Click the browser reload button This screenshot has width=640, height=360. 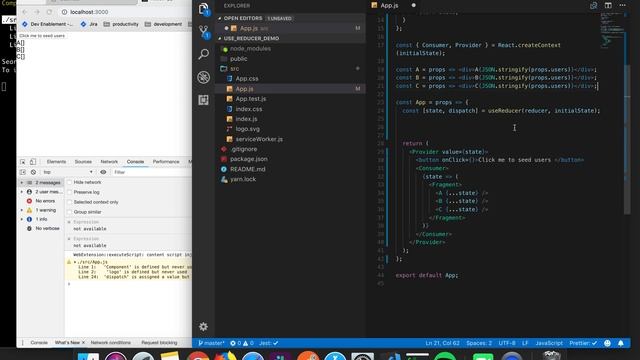(x=49, y=12)
